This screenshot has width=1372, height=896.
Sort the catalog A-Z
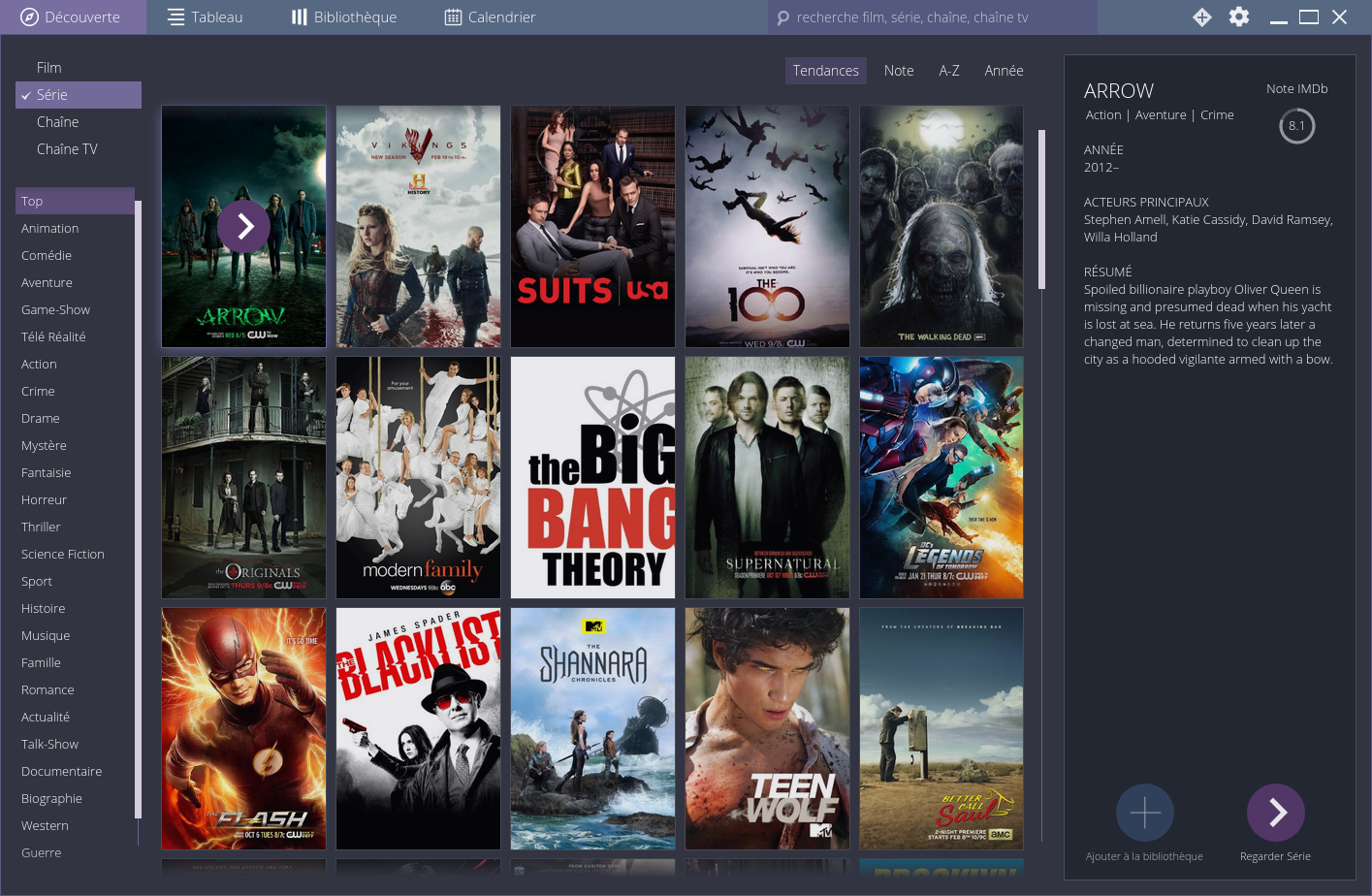pos(949,71)
